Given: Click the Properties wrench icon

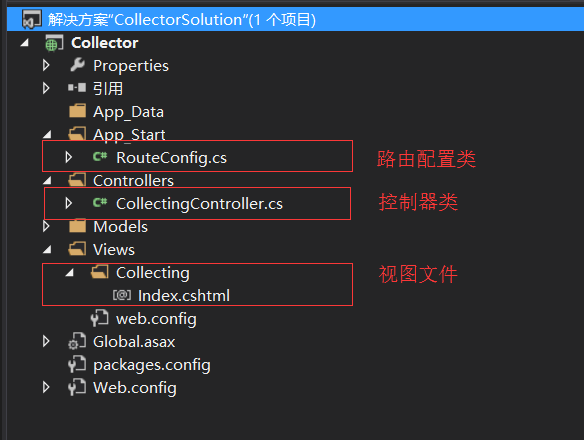Looking at the screenshot, I should point(77,65).
